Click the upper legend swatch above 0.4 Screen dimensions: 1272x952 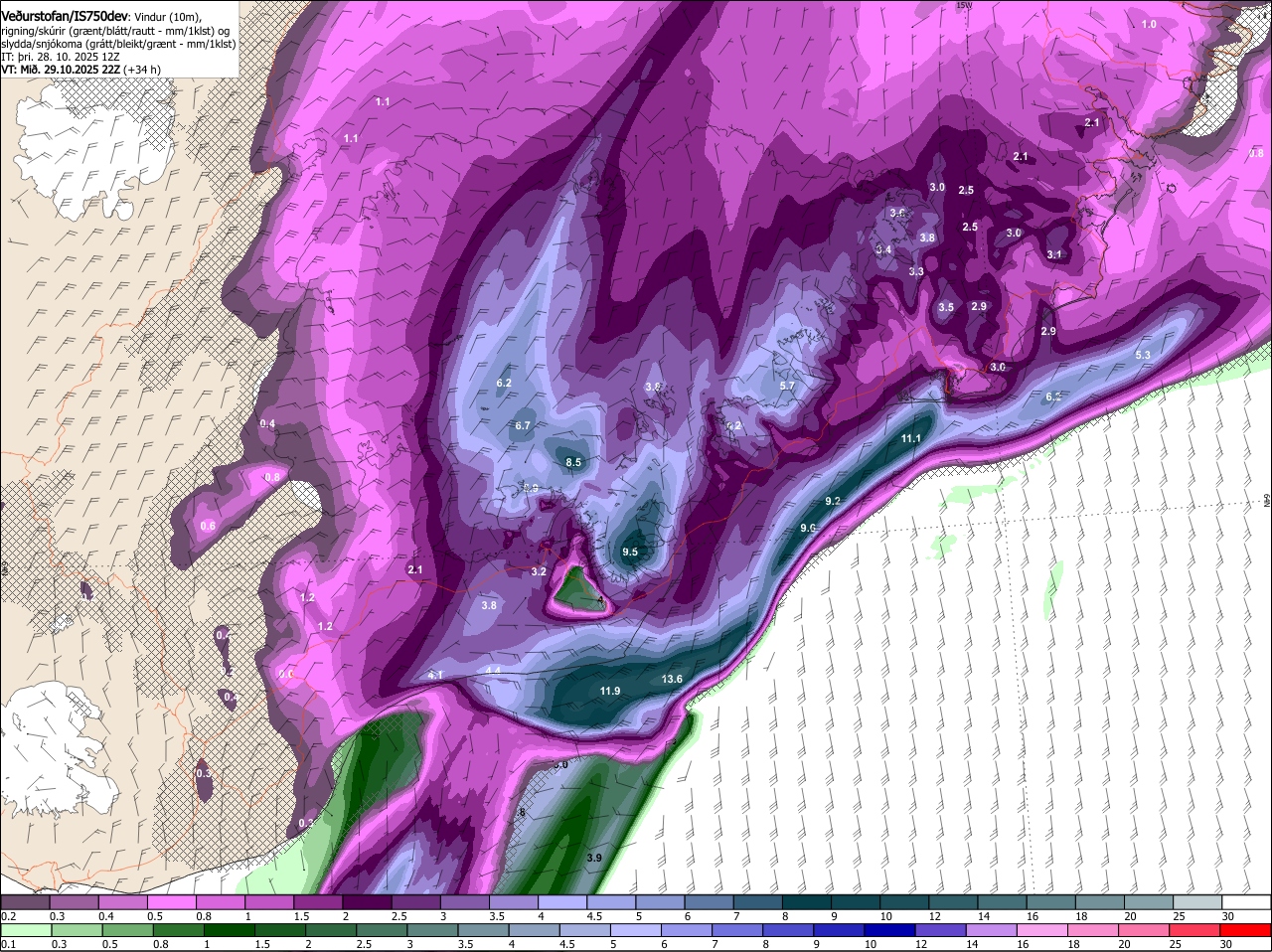coord(123,902)
